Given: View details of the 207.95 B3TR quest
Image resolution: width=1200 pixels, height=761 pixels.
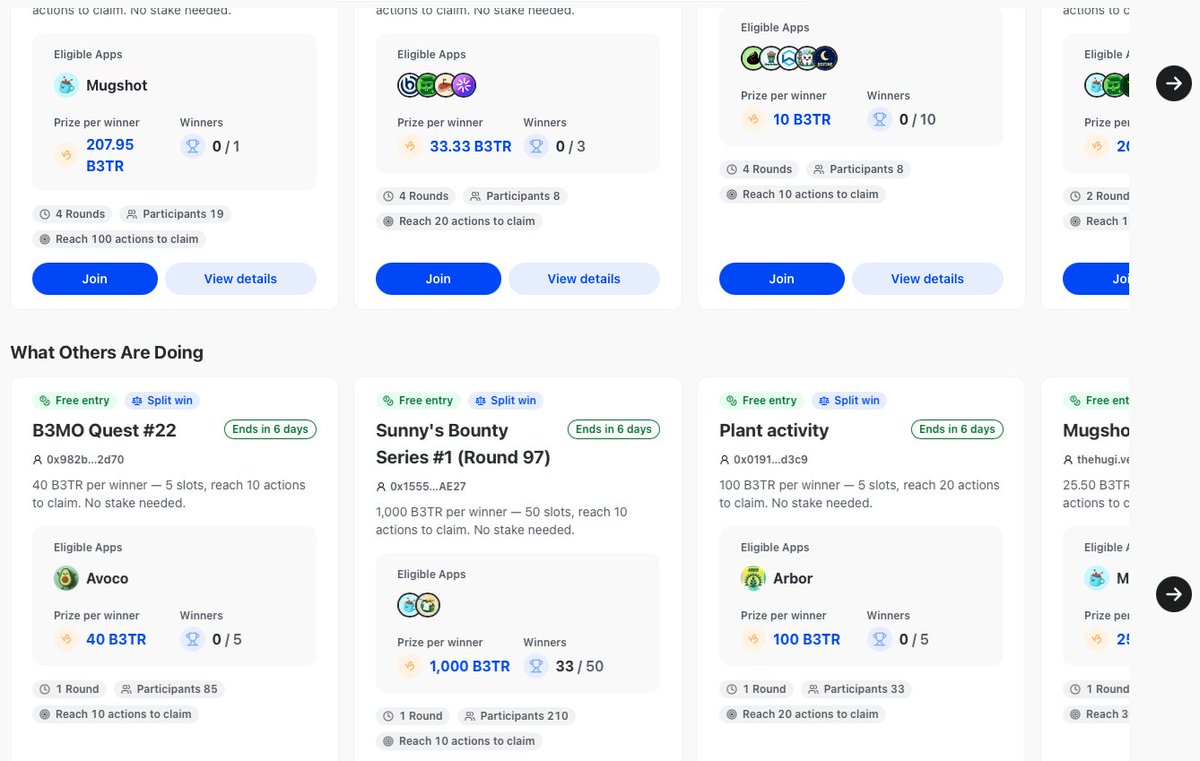Looking at the screenshot, I should coord(240,279).
